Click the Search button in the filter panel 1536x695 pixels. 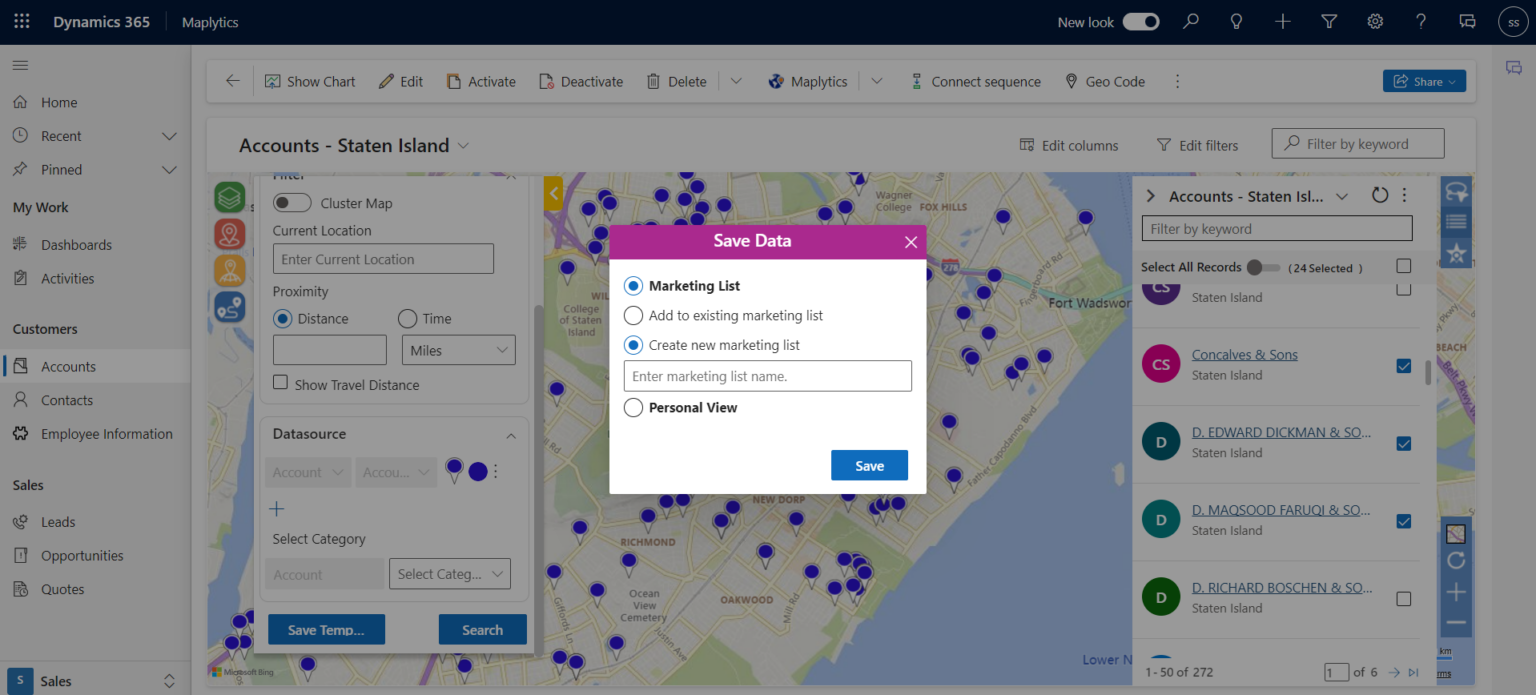[482, 629]
